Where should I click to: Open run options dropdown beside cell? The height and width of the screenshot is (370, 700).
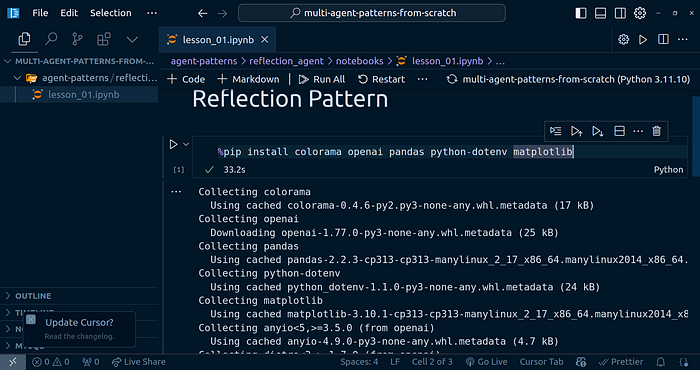(186, 144)
